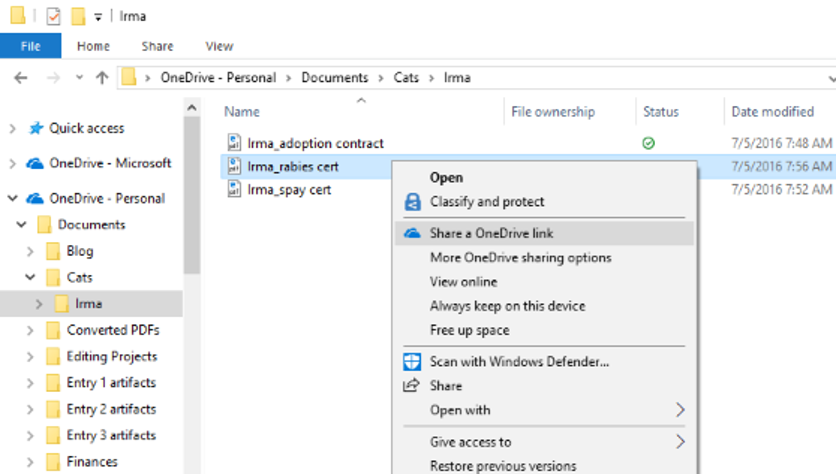Select the Irma_spay cert file

pyautogui.click(x=289, y=190)
